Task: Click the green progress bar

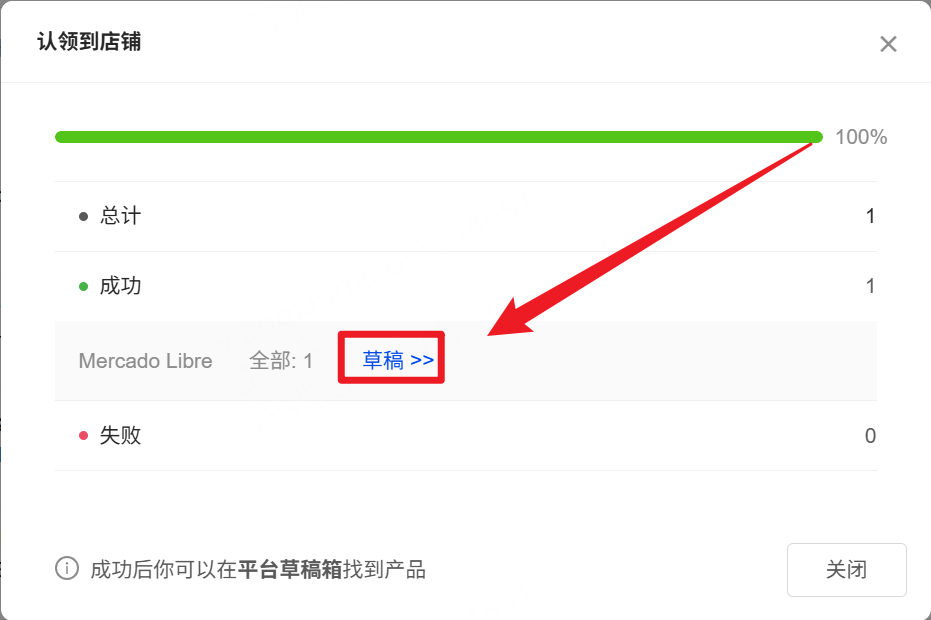Action: (439, 137)
